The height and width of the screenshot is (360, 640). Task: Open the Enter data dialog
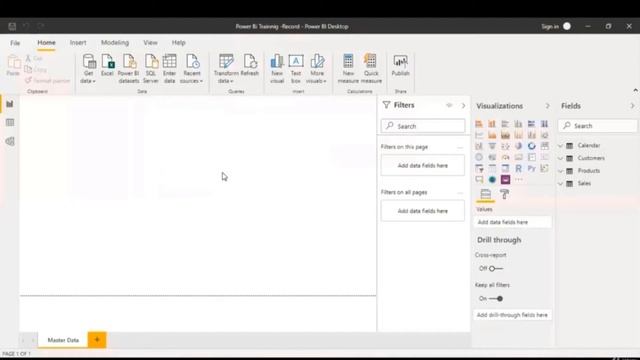coord(169,69)
